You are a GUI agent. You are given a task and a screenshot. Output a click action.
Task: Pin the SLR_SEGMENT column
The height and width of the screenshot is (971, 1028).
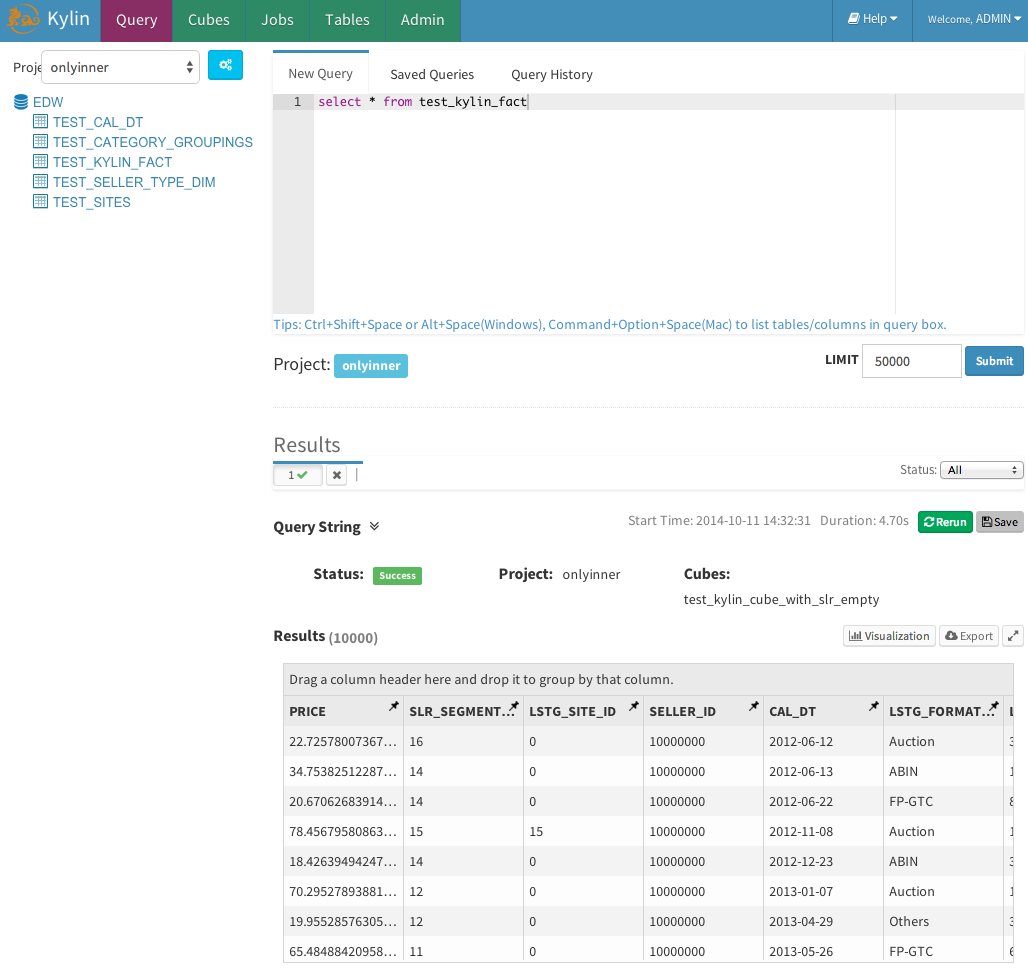514,706
